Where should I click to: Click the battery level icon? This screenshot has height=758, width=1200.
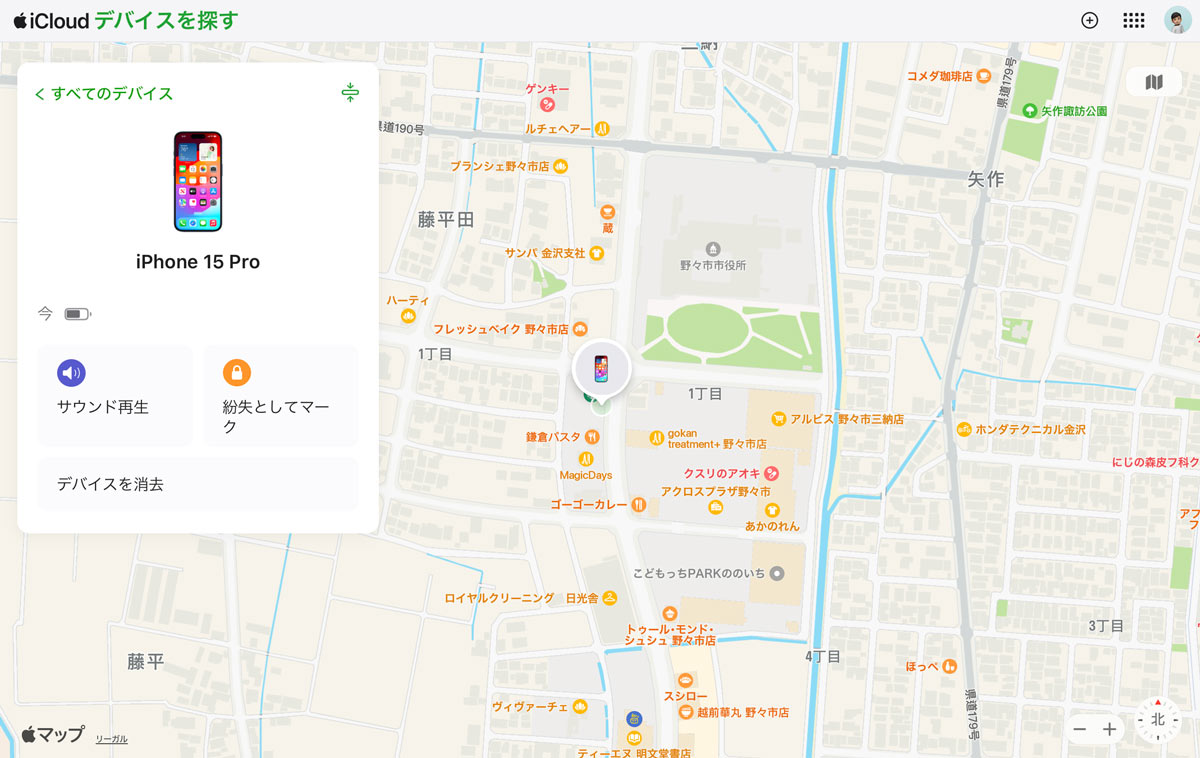(78, 314)
